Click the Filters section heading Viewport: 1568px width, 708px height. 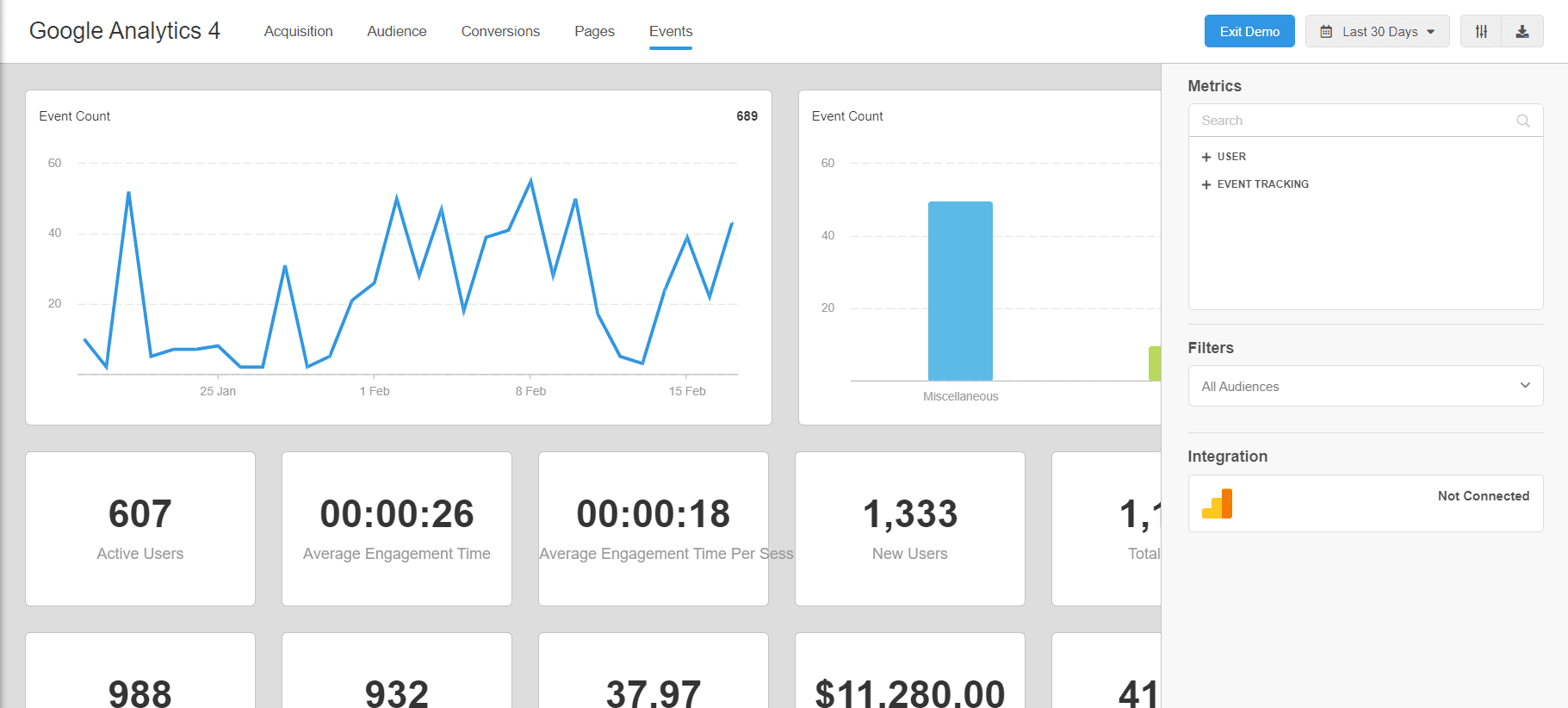[x=1211, y=348]
